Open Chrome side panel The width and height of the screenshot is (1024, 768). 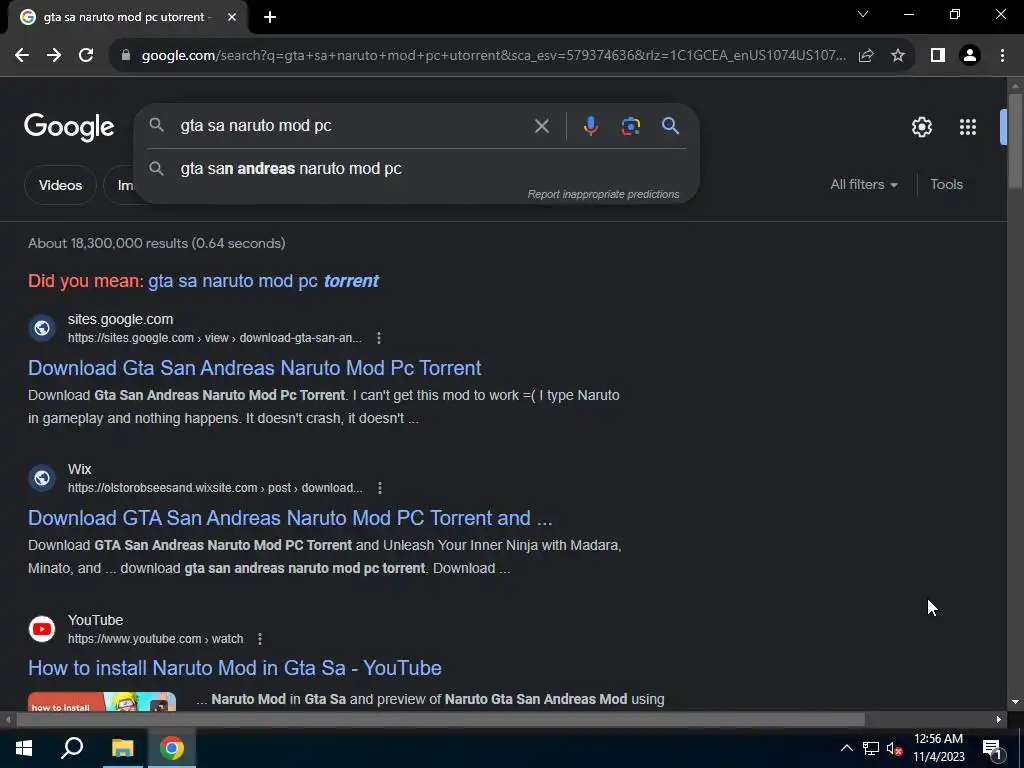tap(938, 56)
